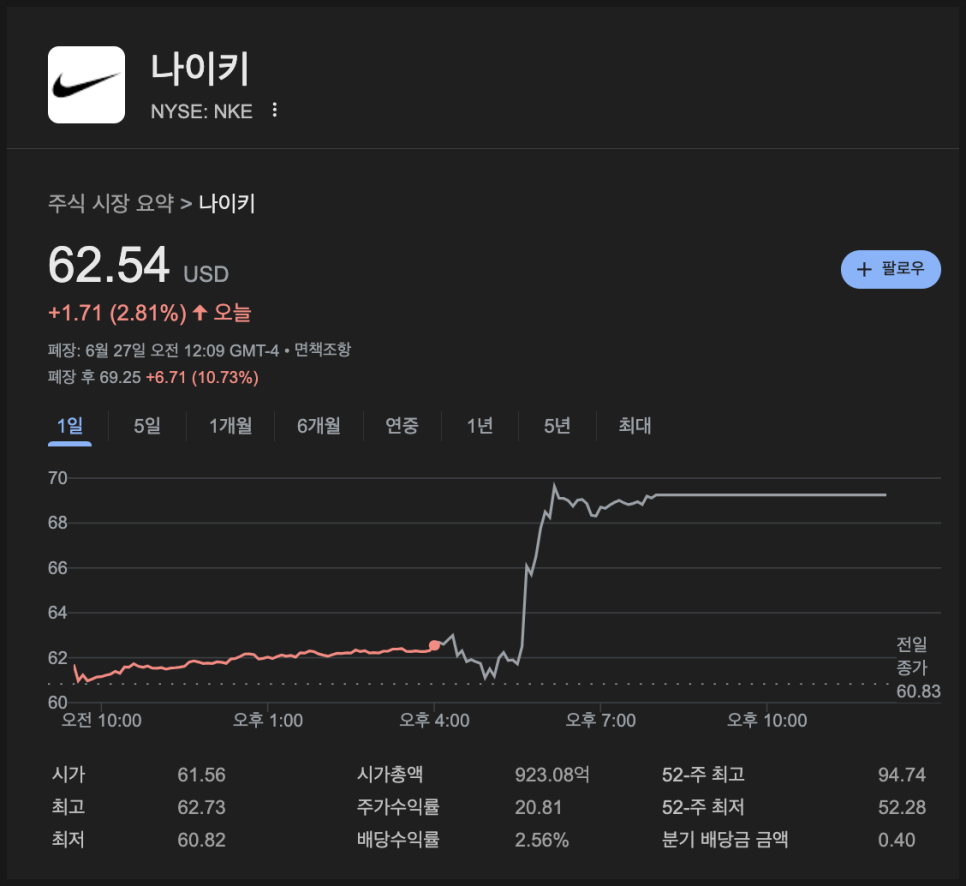Click the 분기 배당금 금액 label
Screen dimensions: 966x886
[x=725, y=840]
